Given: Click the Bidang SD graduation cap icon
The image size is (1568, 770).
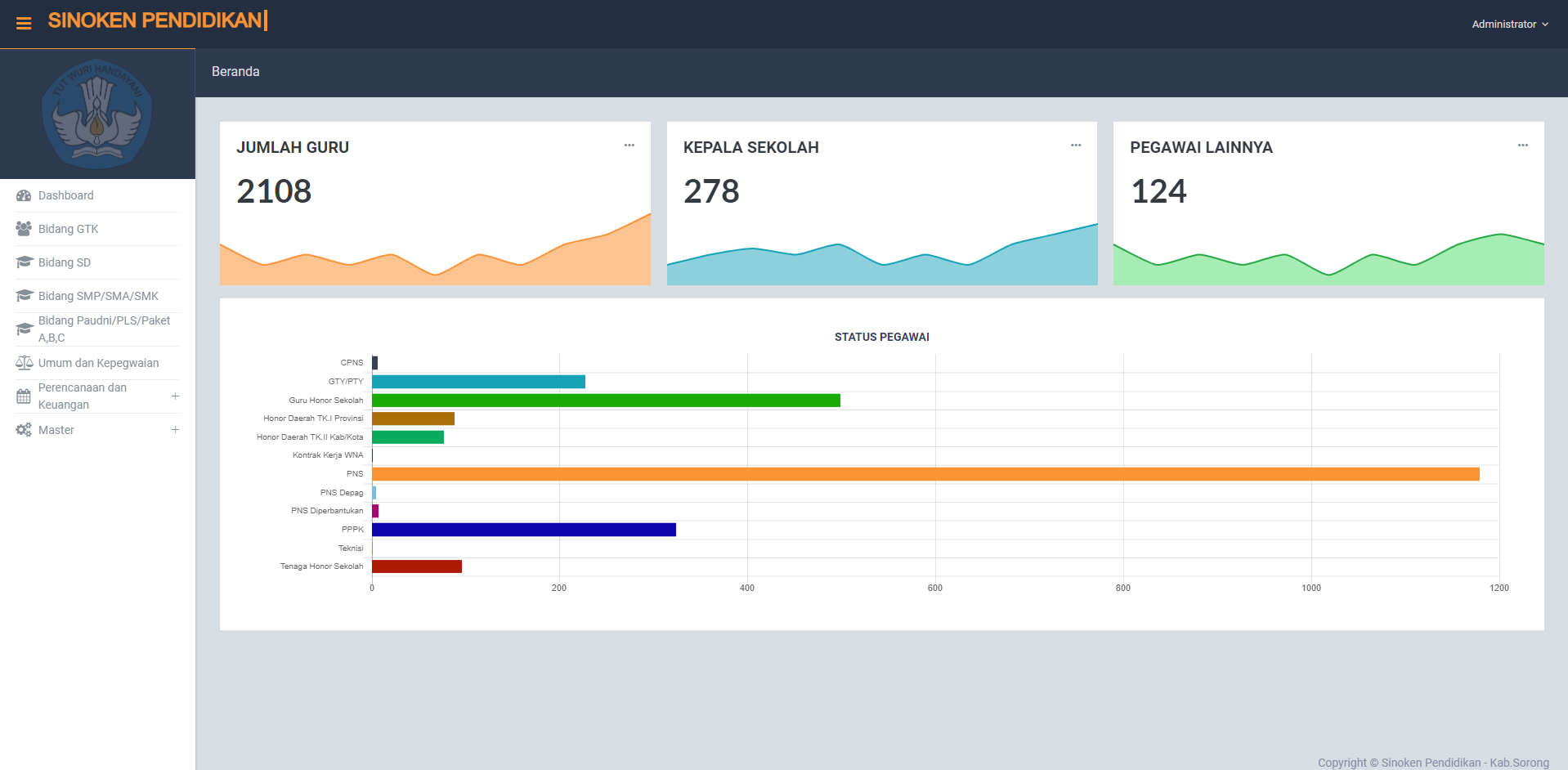Looking at the screenshot, I should (x=24, y=262).
